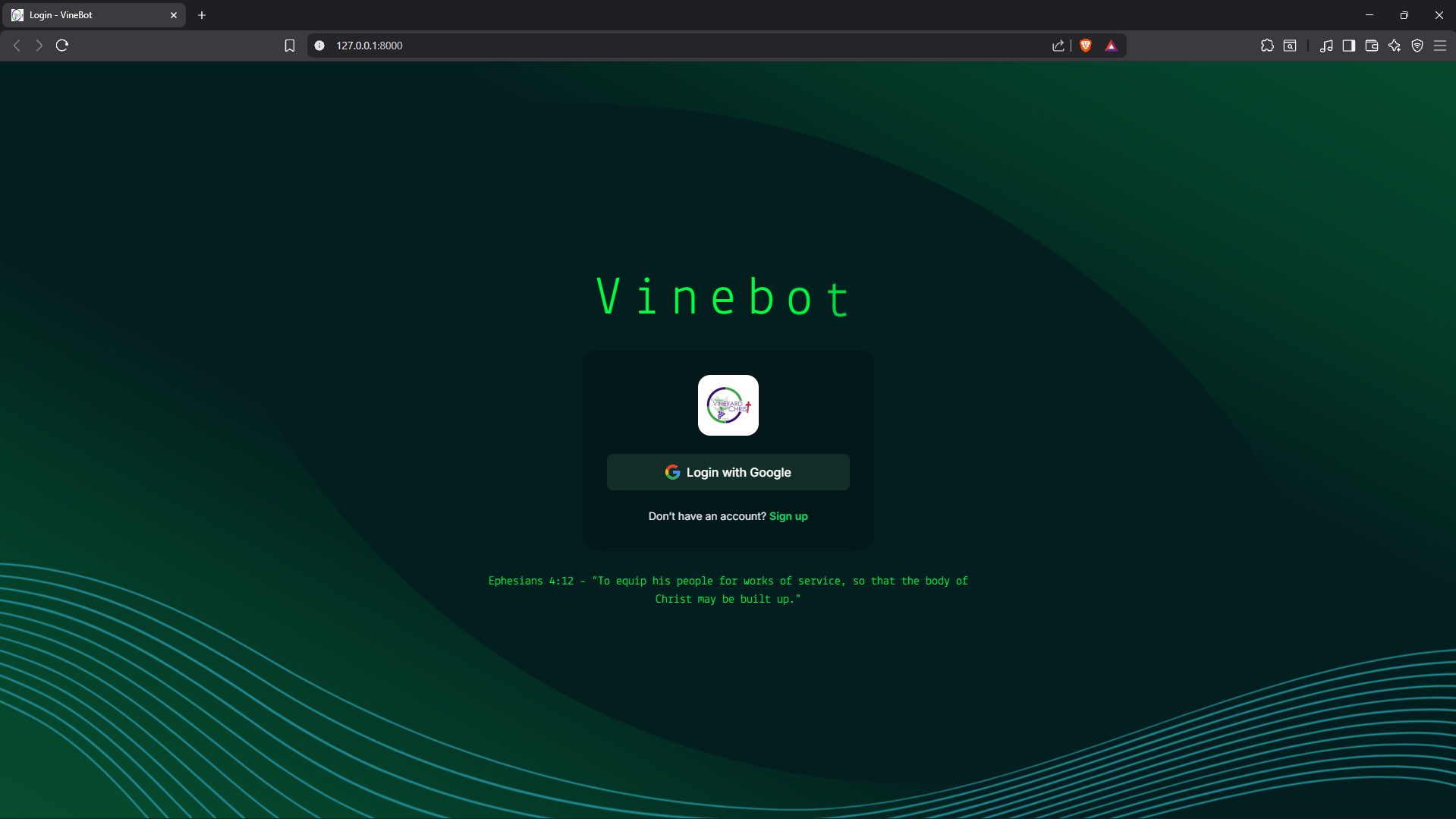
Task: Click Login with Google button
Action: [x=728, y=472]
